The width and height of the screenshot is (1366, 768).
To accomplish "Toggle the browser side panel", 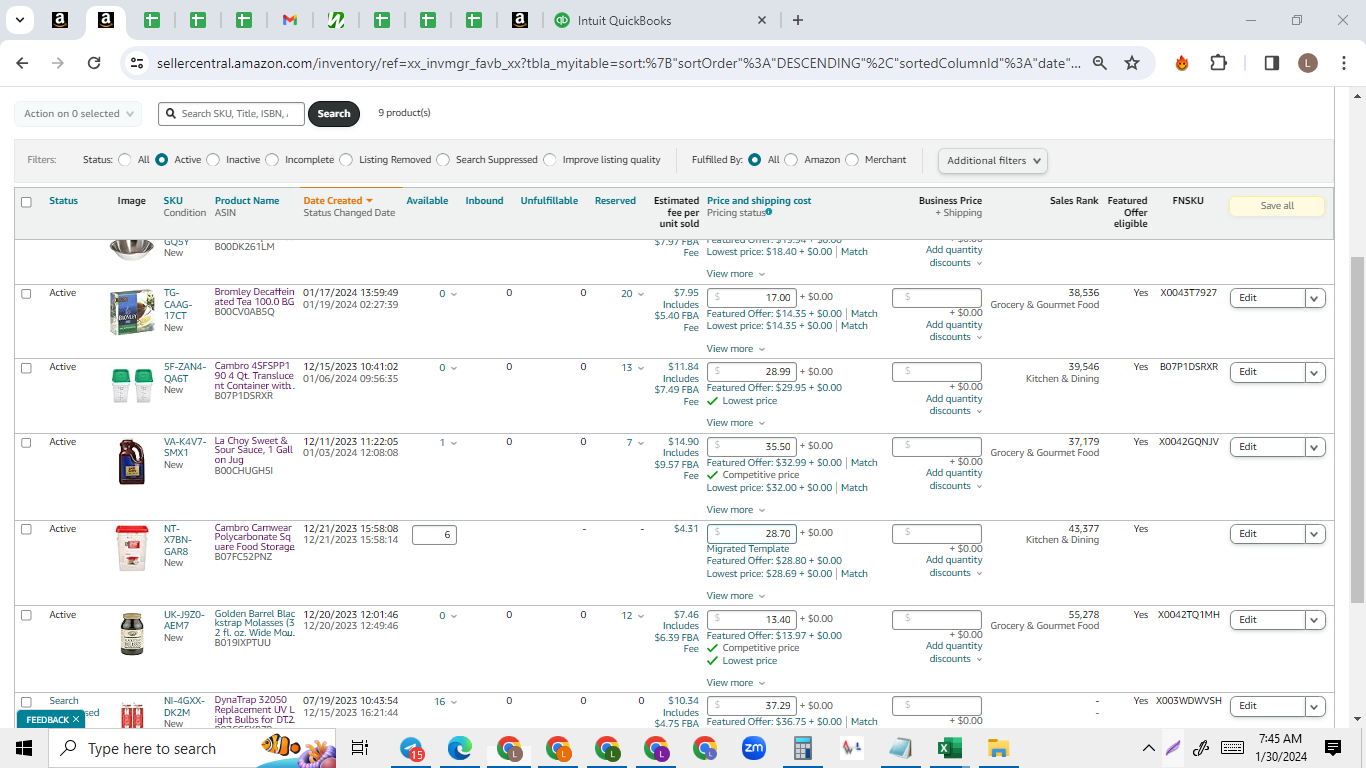I will (x=1272, y=63).
